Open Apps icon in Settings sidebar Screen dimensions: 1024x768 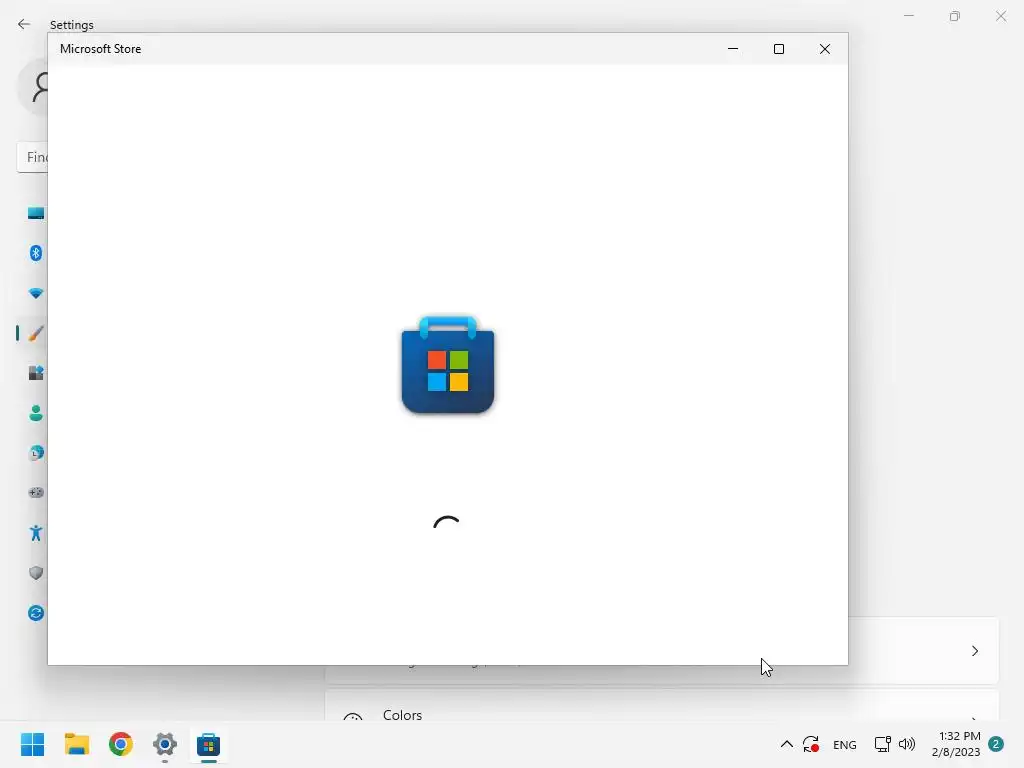click(36, 373)
